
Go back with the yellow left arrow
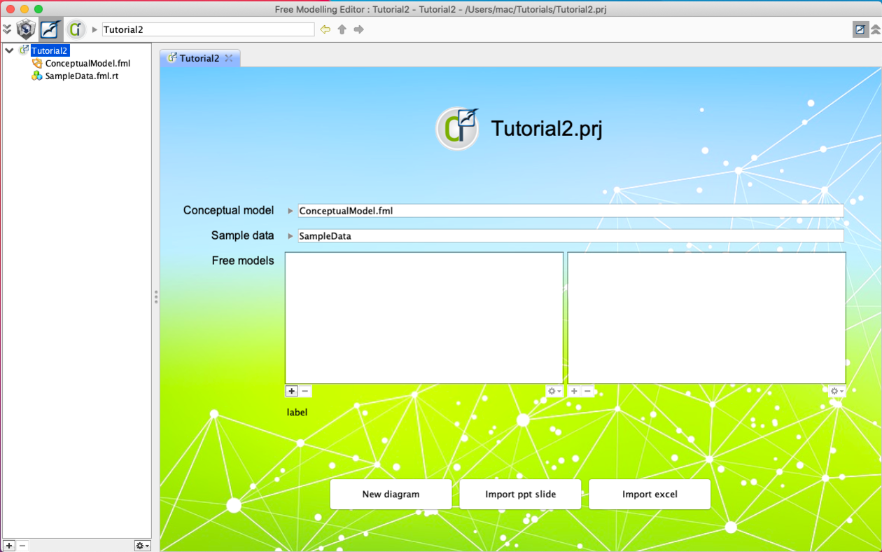(x=325, y=29)
